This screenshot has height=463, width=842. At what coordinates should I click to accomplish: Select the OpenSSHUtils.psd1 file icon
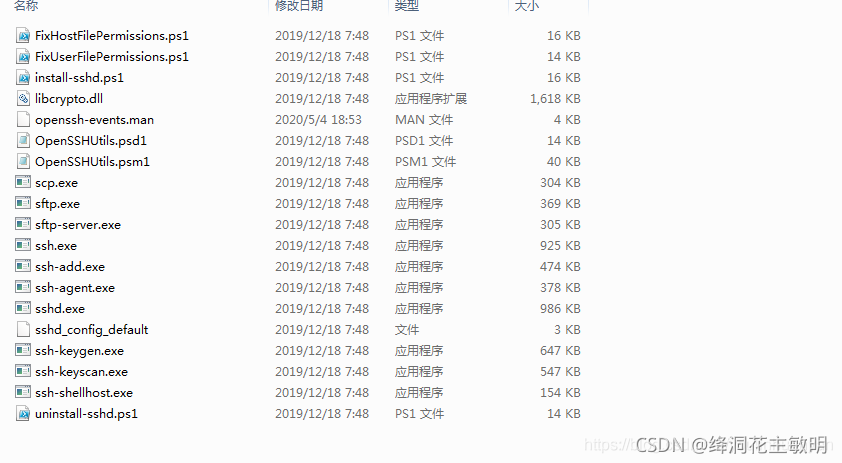point(23,140)
